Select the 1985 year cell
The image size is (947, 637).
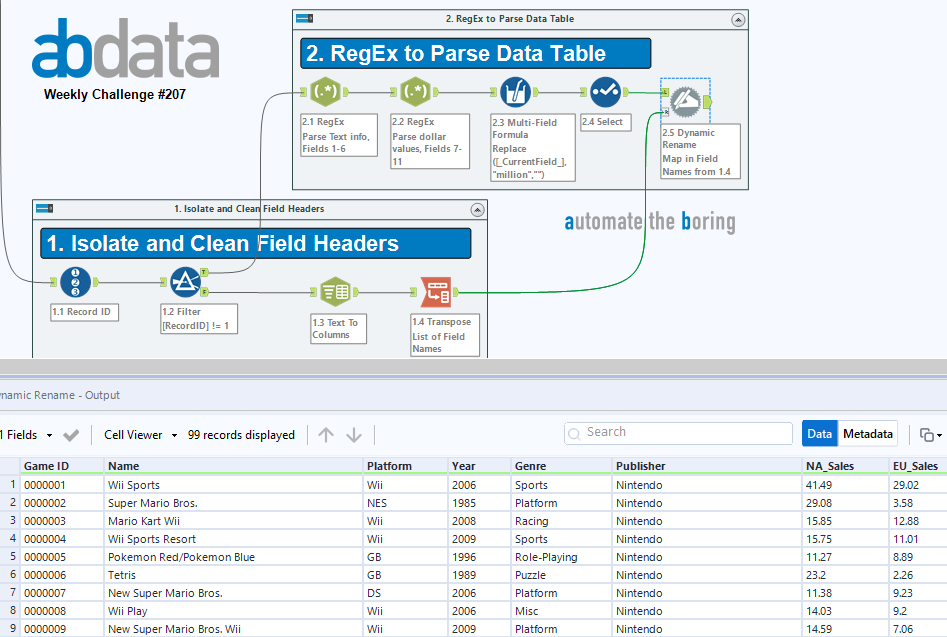point(480,503)
